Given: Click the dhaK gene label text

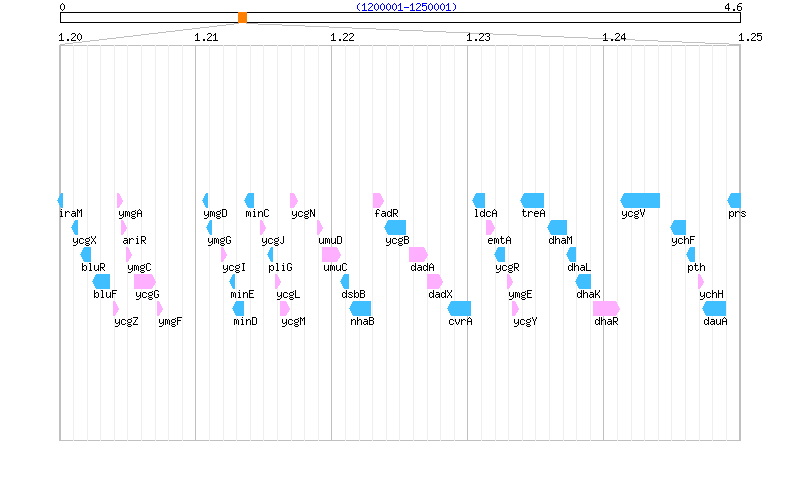Looking at the screenshot, I should 588,294.
